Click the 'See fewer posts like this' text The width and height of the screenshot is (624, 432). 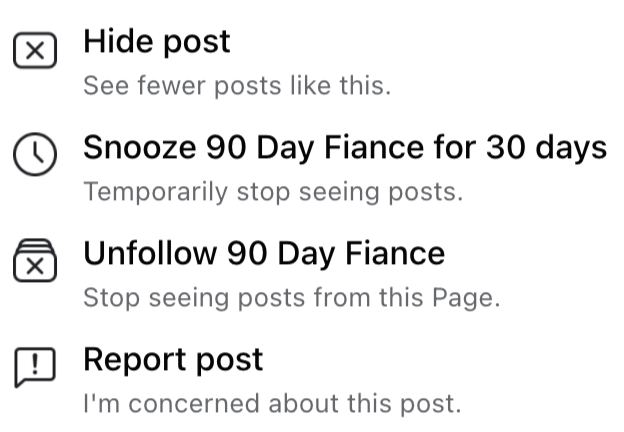coord(237,86)
